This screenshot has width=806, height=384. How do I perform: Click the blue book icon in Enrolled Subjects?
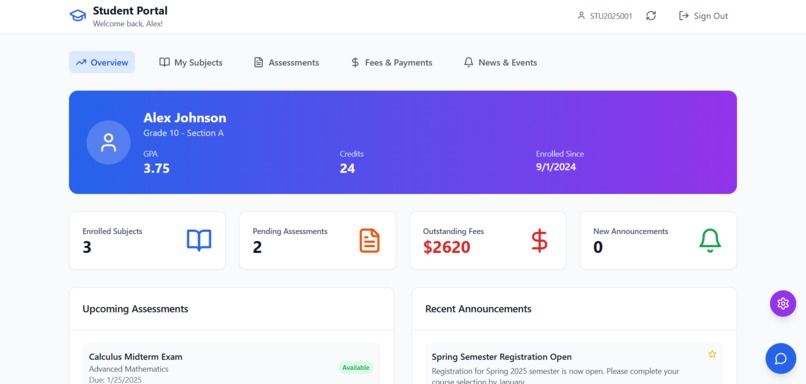[199, 240]
